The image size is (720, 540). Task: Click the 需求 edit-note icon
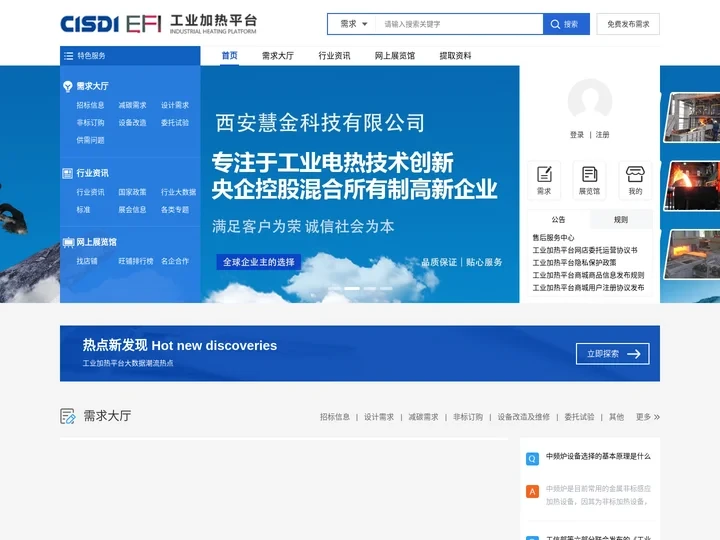tap(544, 174)
